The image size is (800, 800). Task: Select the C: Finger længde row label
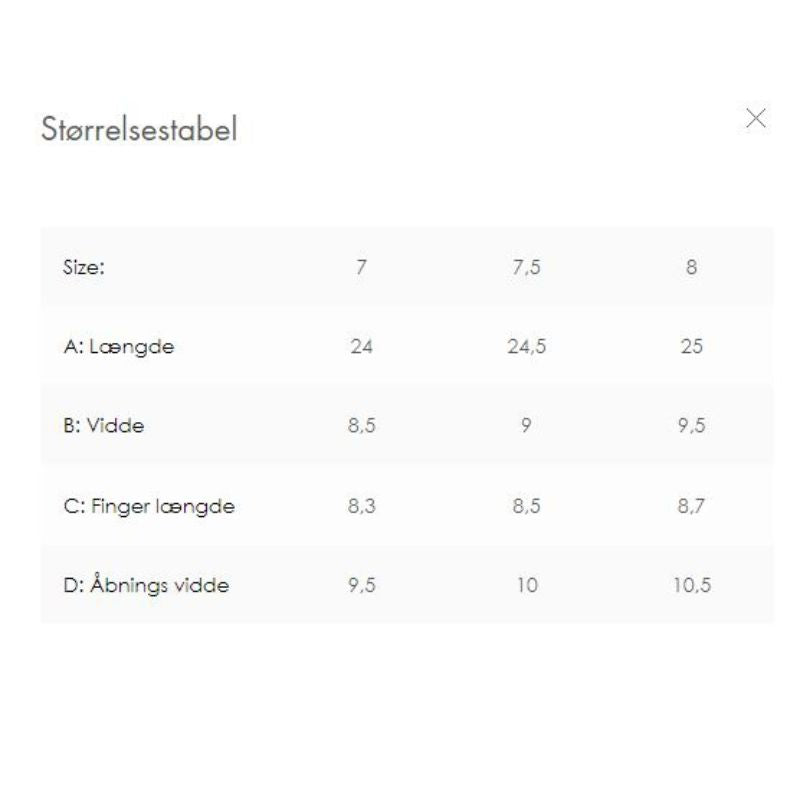click(x=149, y=507)
